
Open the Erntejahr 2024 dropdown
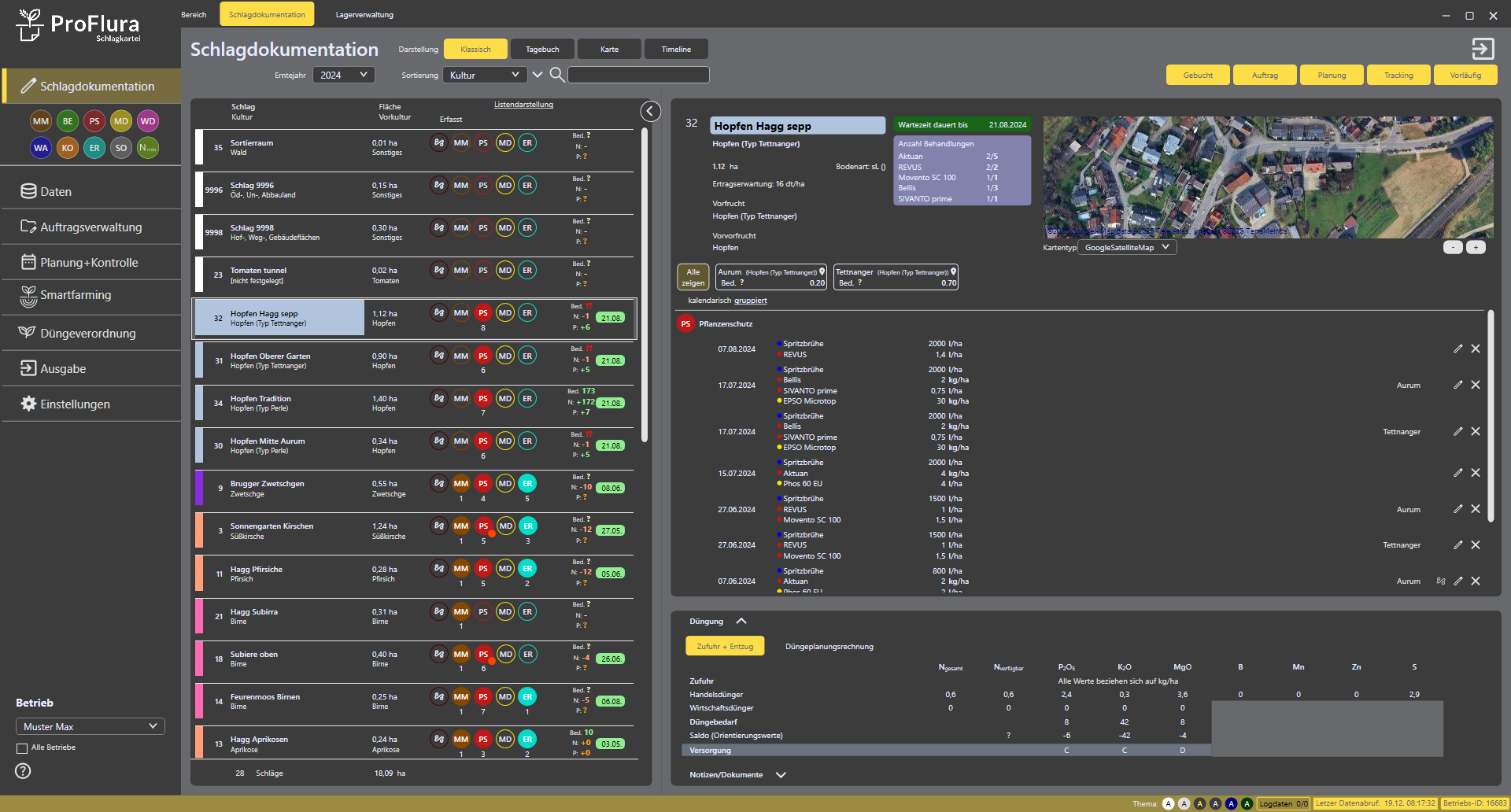(344, 75)
